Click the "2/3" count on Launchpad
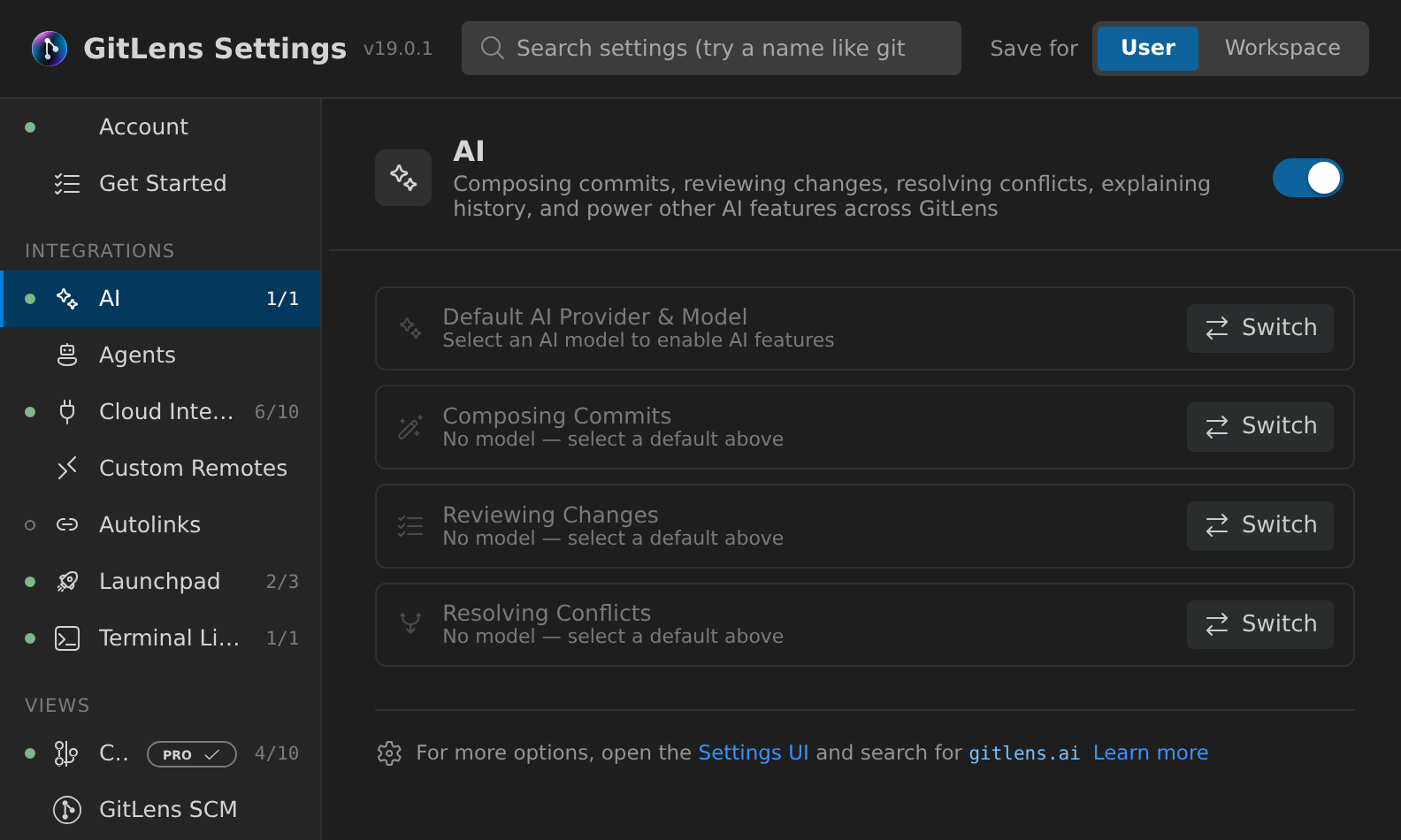 (282, 582)
